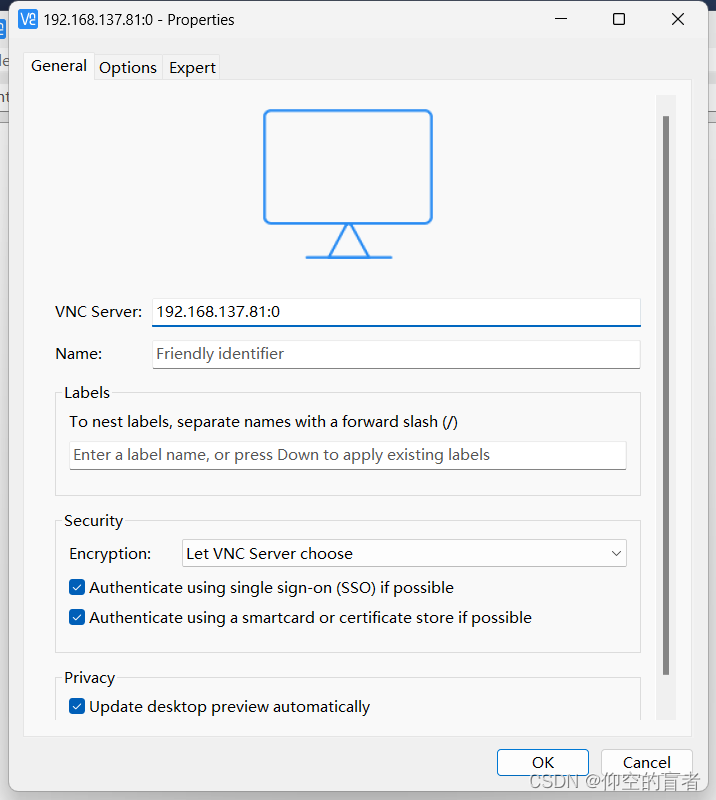Minimize the Properties window
This screenshot has width=716, height=800.
561,19
